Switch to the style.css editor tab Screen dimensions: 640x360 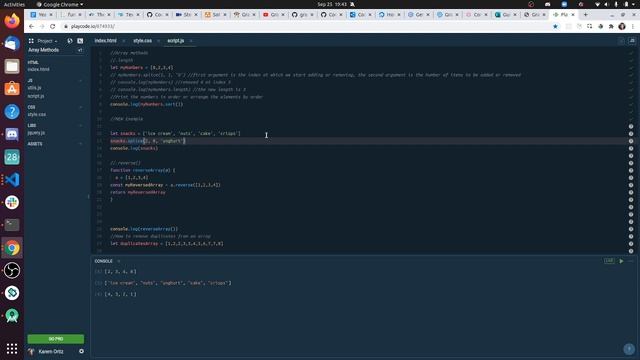[x=142, y=41]
